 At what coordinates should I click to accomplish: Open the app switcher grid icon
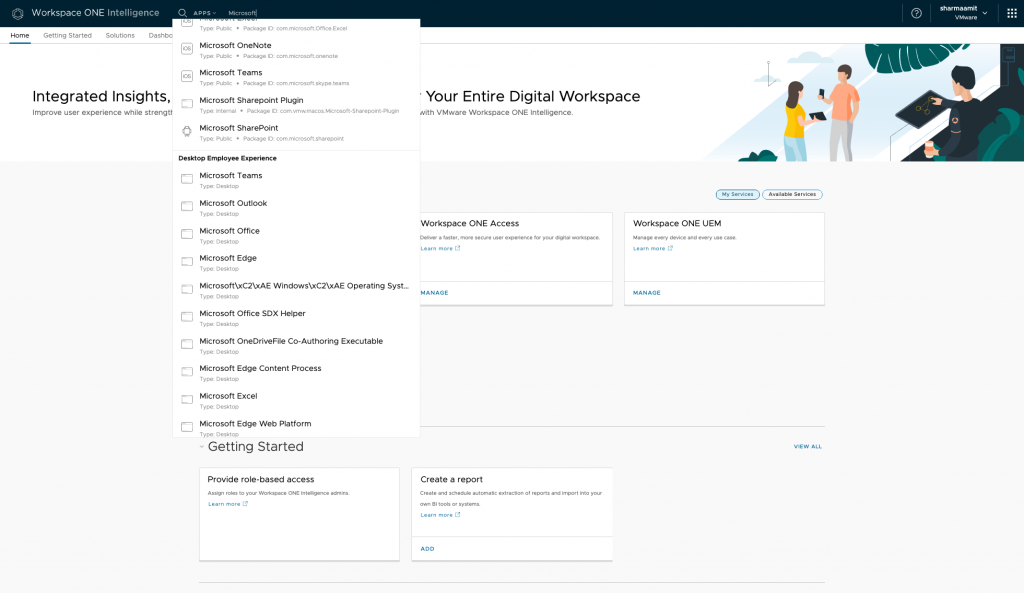(x=1011, y=13)
